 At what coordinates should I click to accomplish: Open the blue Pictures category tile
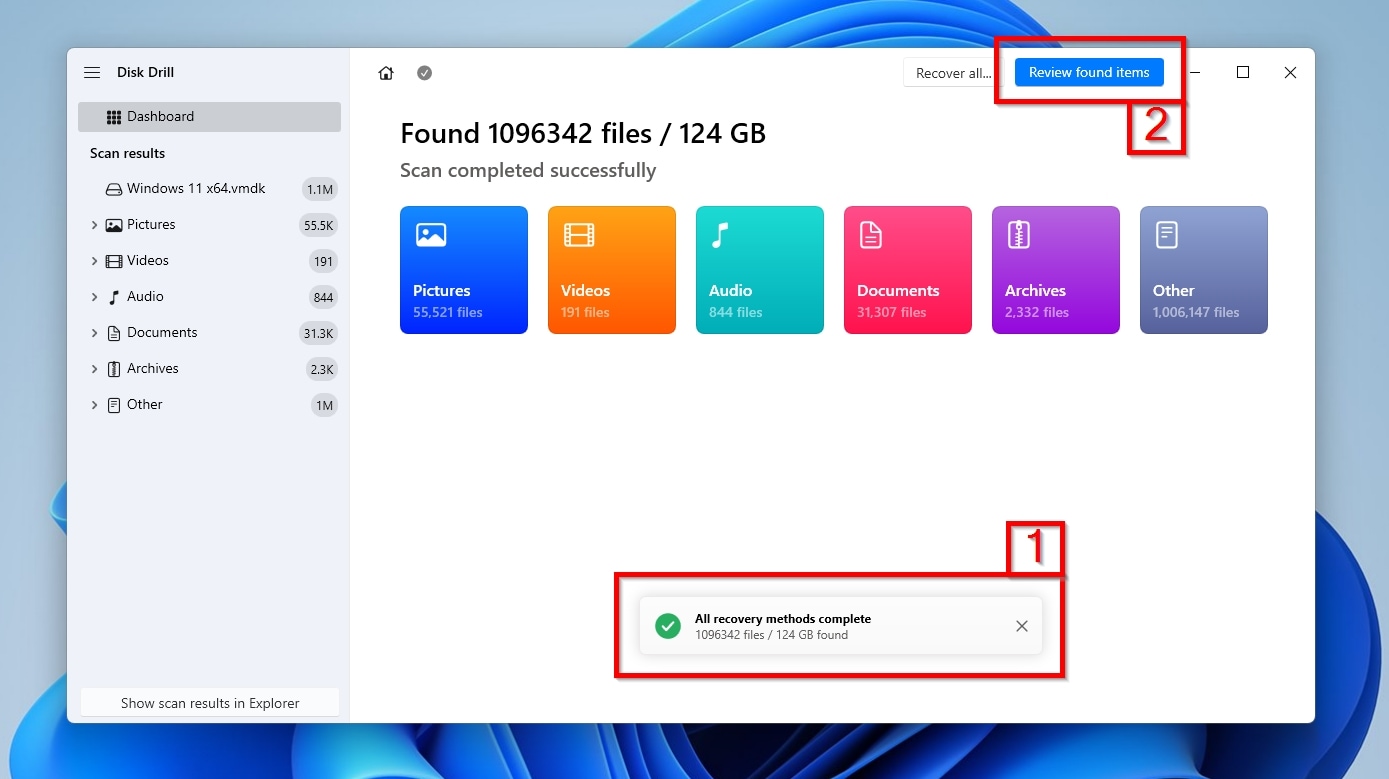(464, 270)
